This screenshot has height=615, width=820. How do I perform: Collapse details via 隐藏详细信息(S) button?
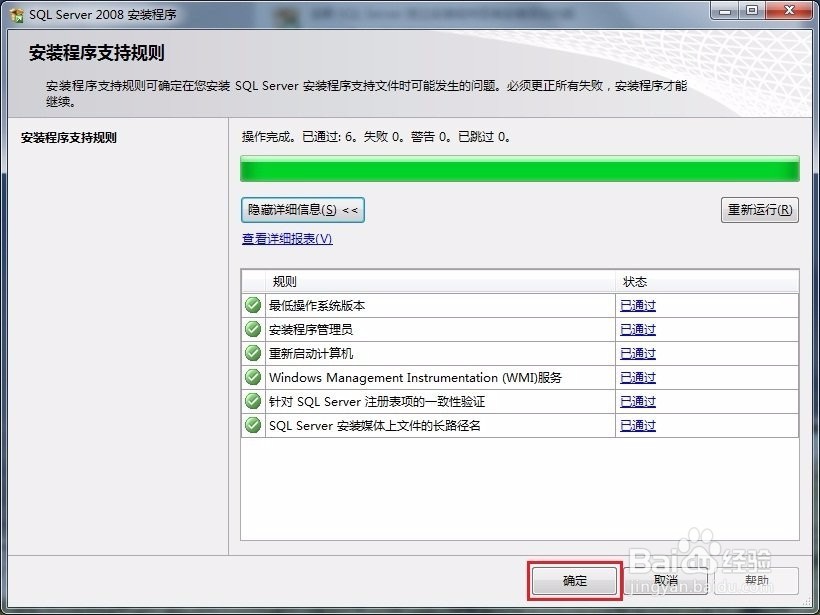(x=302, y=210)
